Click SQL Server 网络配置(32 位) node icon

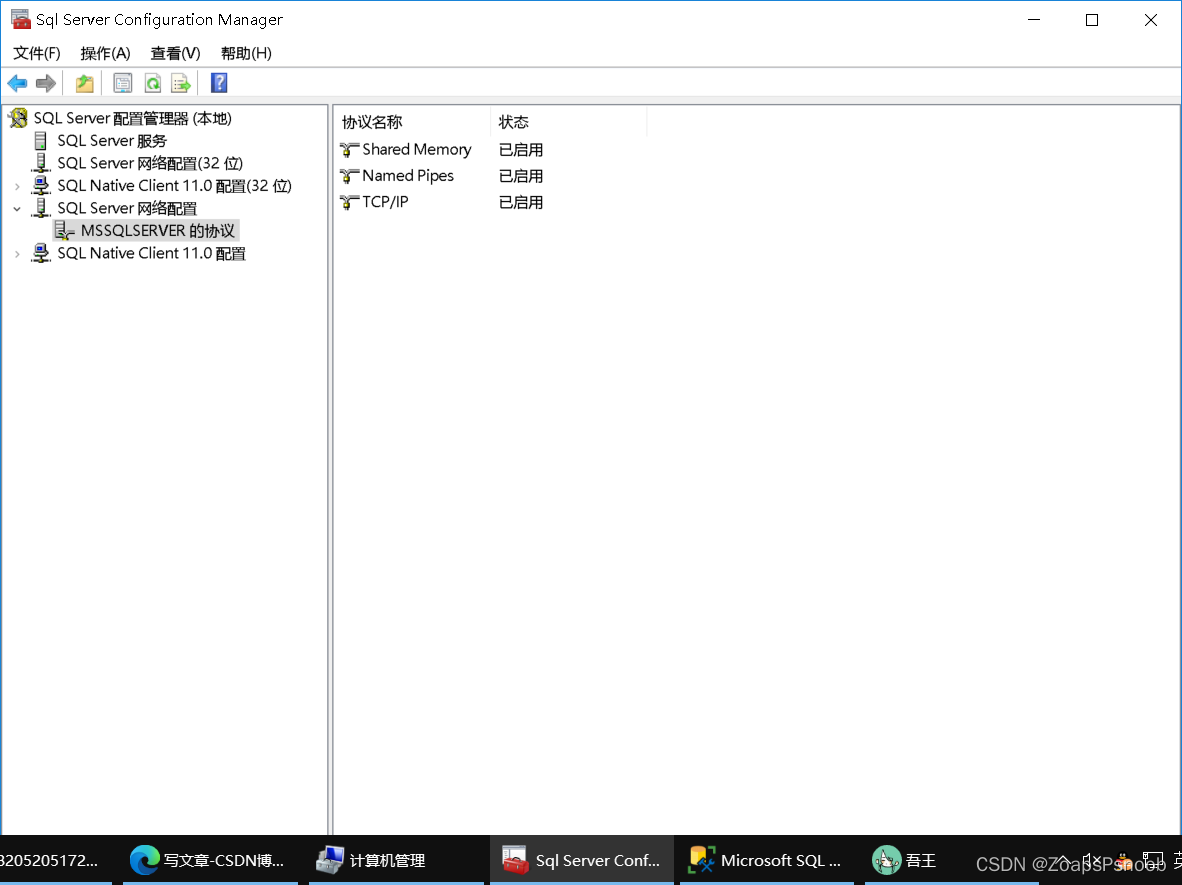[x=41, y=164]
